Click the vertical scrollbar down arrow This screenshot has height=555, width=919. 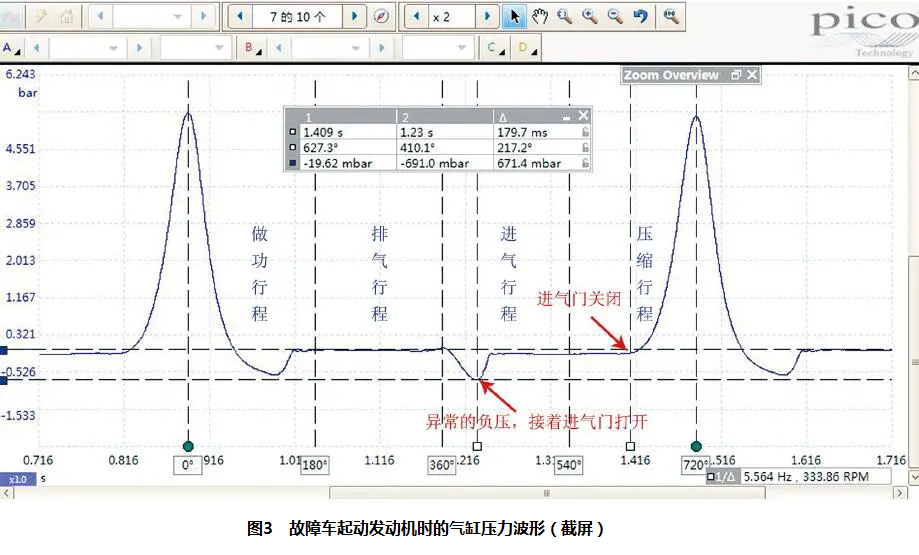click(913, 478)
